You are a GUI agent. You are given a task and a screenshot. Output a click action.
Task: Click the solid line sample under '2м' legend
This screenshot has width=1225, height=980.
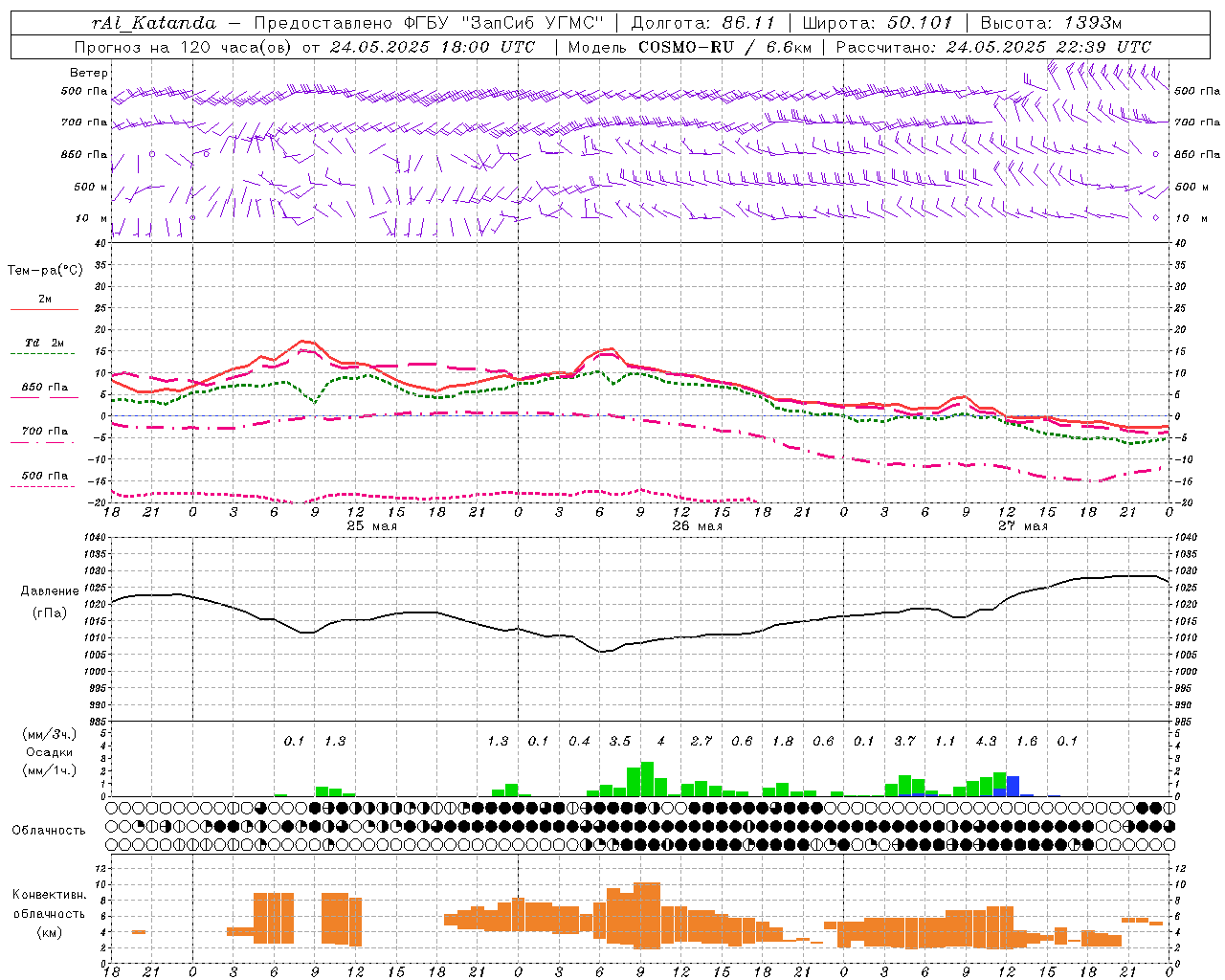point(44,310)
